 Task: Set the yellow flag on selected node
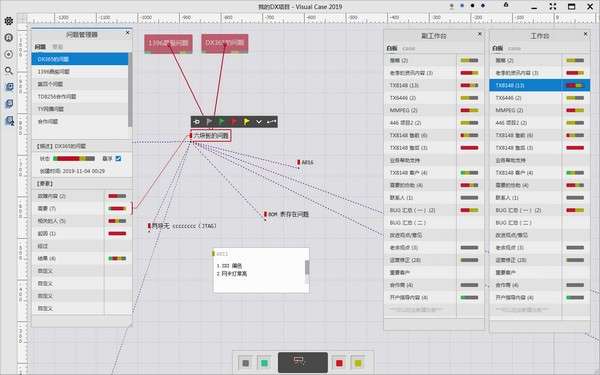[246, 122]
